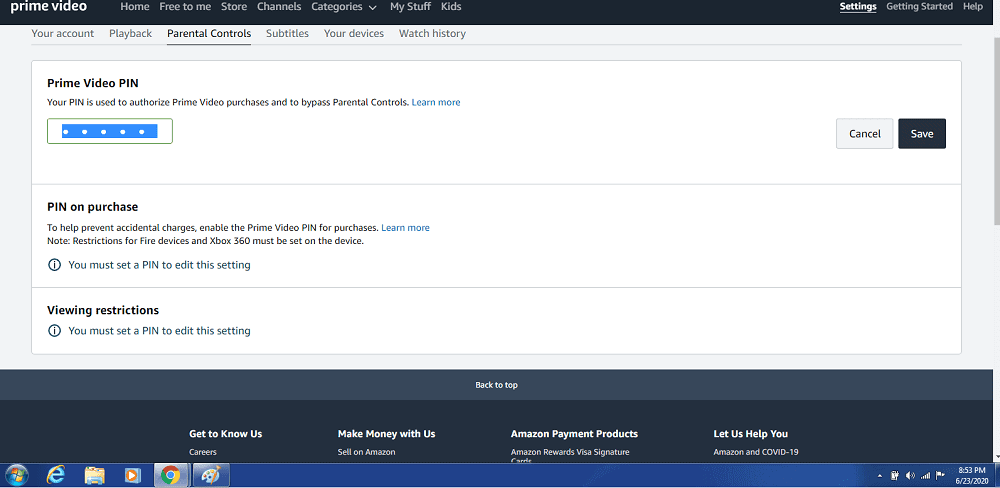
Task: Open My Stuff
Action: (410, 6)
